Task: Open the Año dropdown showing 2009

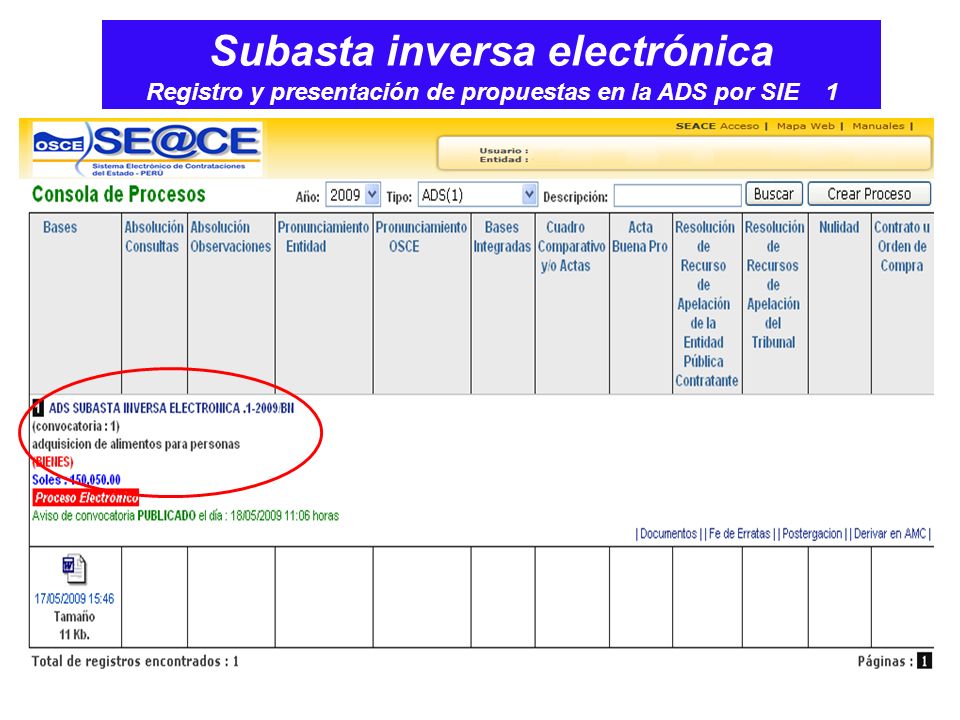Action: pos(353,195)
